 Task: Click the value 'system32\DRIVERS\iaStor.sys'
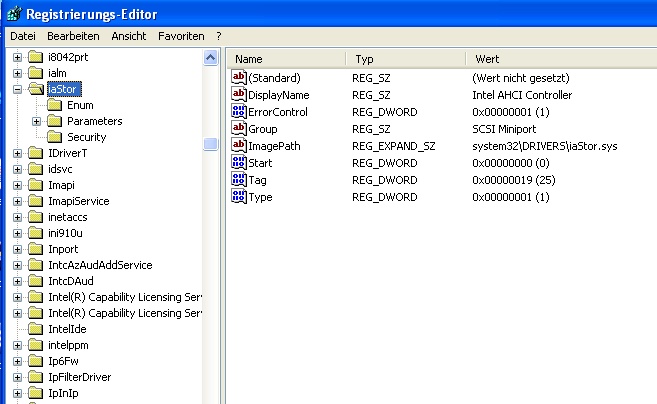click(x=545, y=146)
